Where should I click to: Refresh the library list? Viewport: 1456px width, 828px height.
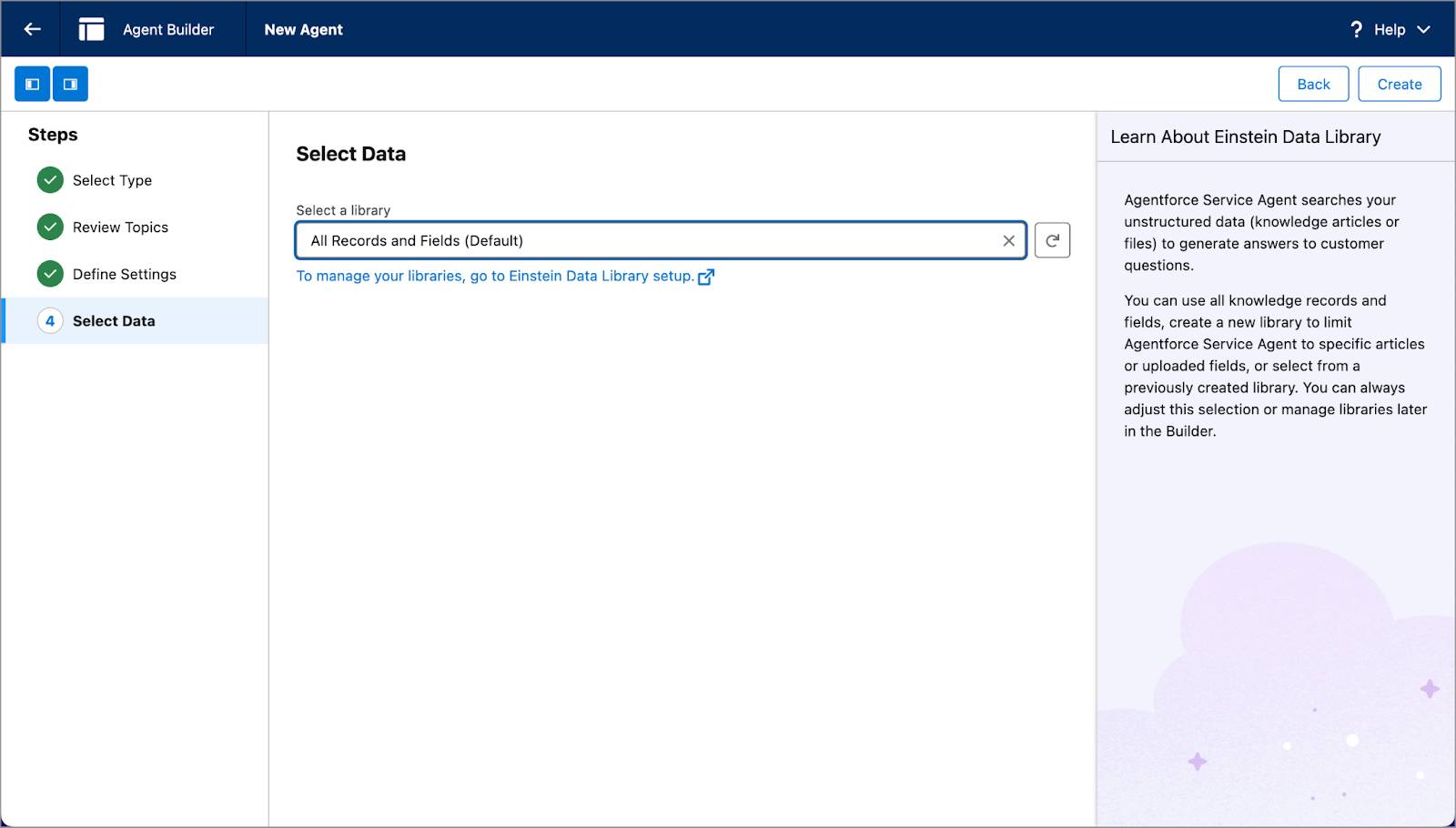click(x=1052, y=240)
